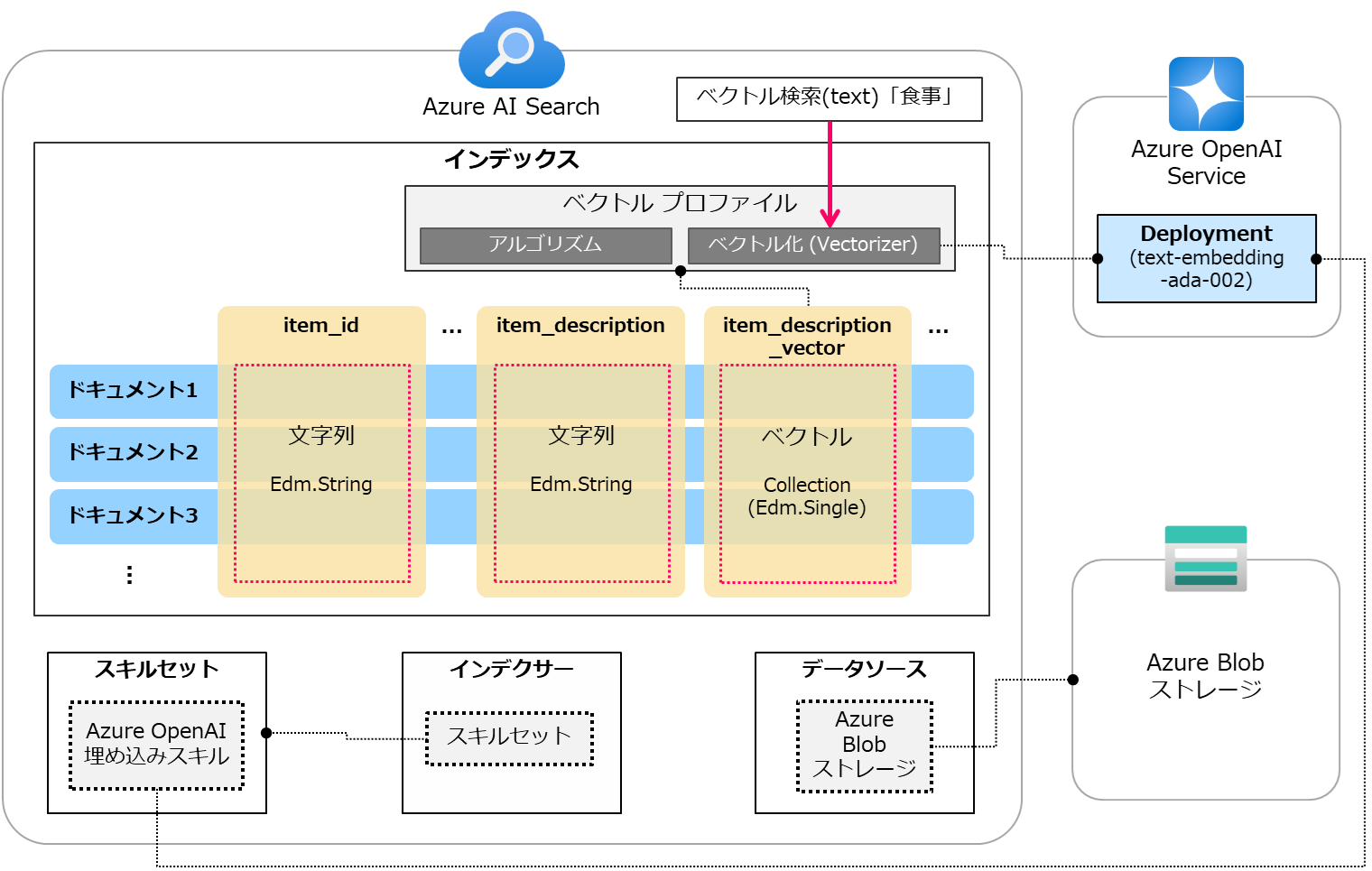
Task: Click 文字列 in the item_id column
Action: [x=321, y=436]
